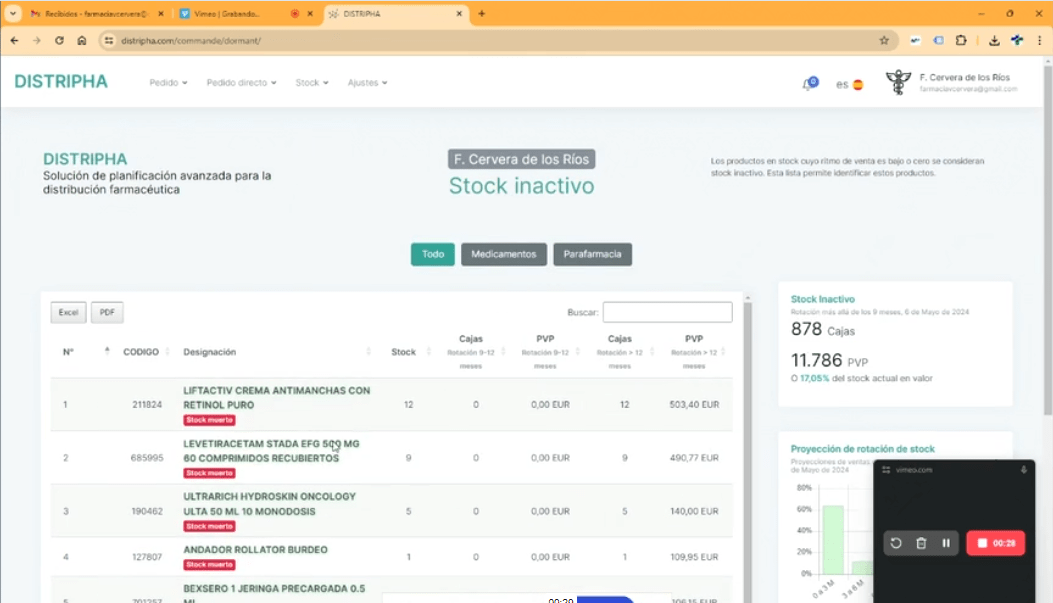Screen dimensions: 1053x603
Task: Click the Stock muerto badge under LIFTACTIV
Action: (210, 420)
